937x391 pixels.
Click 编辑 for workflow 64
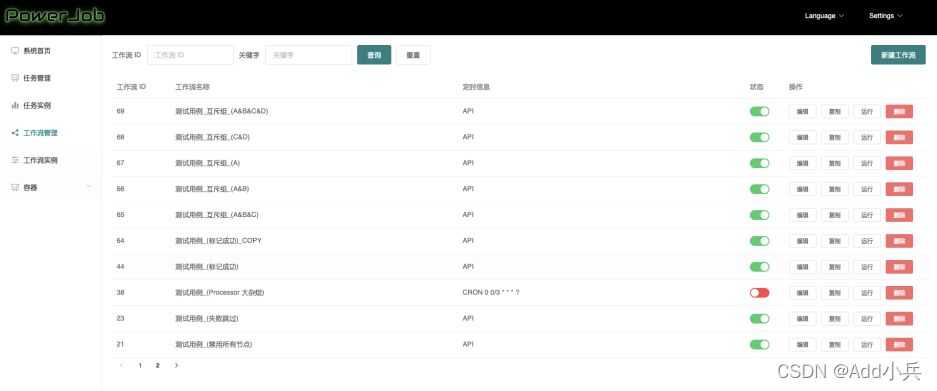(x=803, y=241)
